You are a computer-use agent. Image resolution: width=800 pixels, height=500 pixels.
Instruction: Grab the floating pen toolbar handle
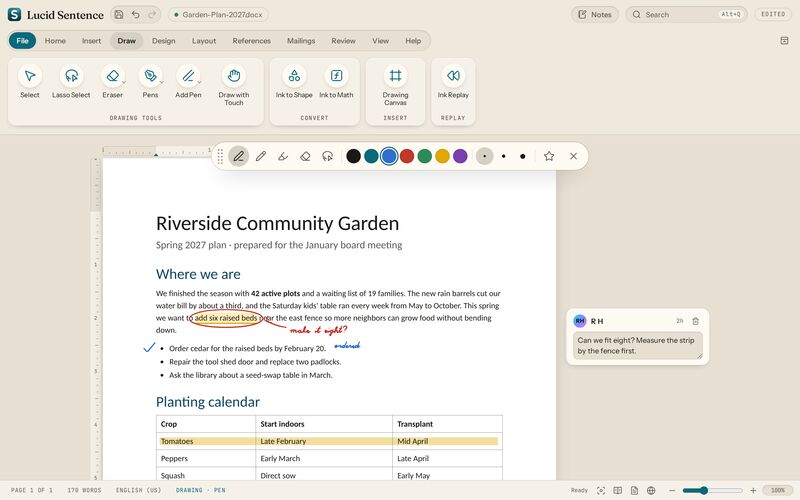[220, 156]
